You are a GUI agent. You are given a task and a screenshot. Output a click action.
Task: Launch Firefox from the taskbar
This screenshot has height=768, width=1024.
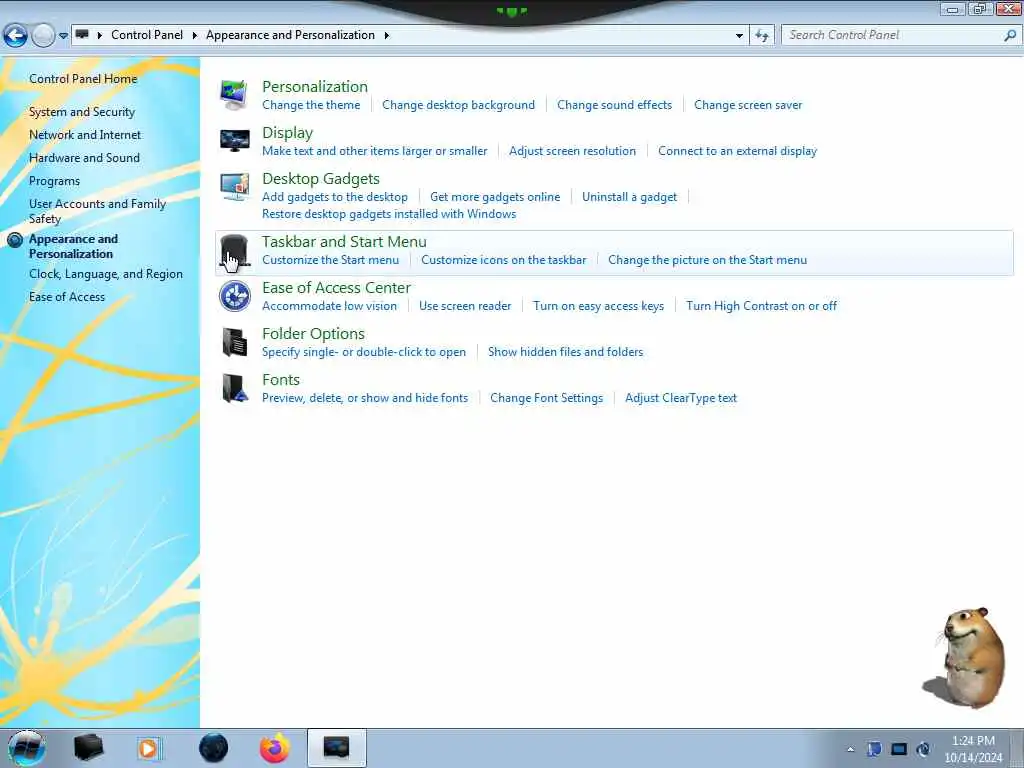(274, 748)
